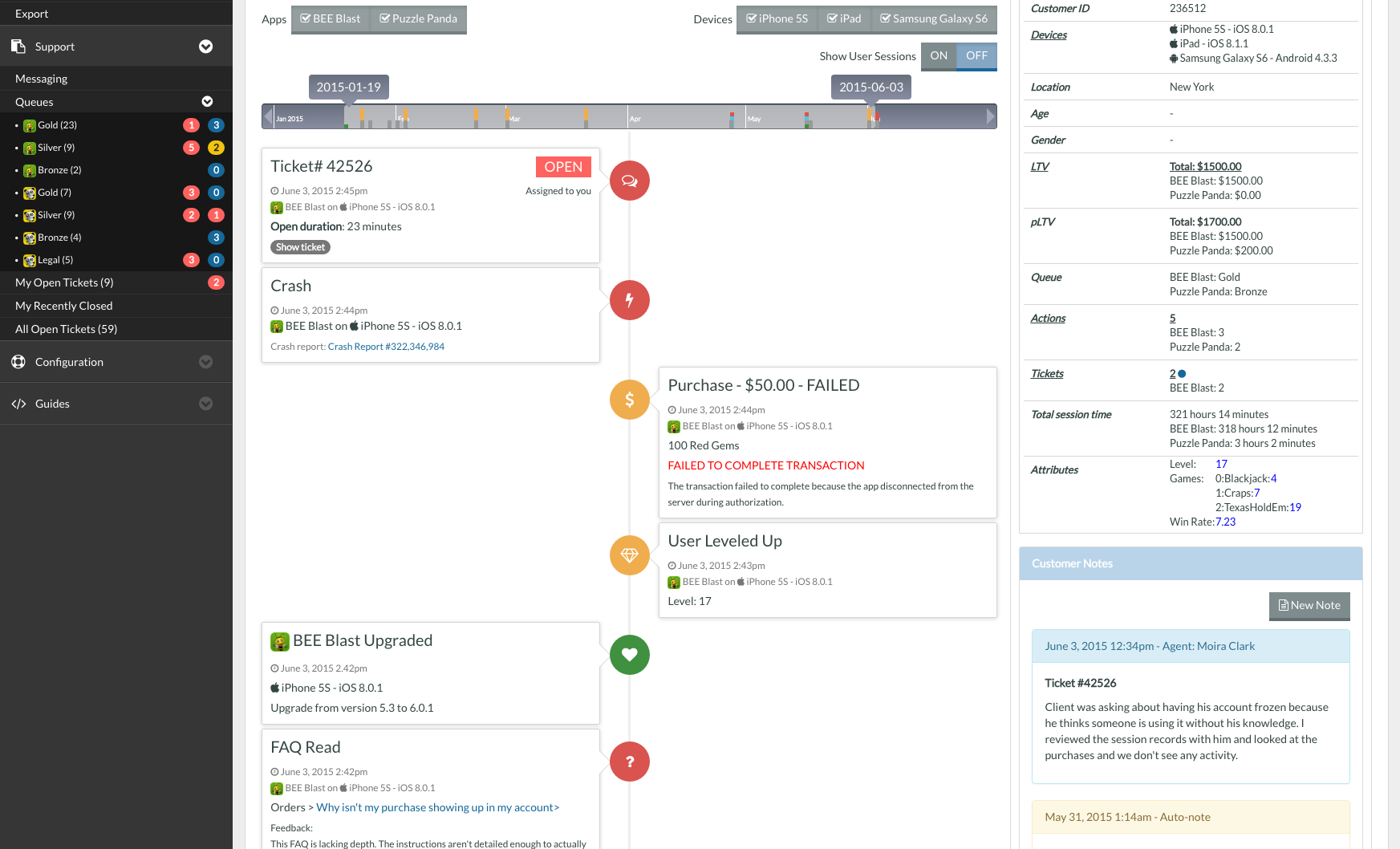Click the red badge on Gold (23) queue
1400x849 pixels.
pyautogui.click(x=192, y=125)
